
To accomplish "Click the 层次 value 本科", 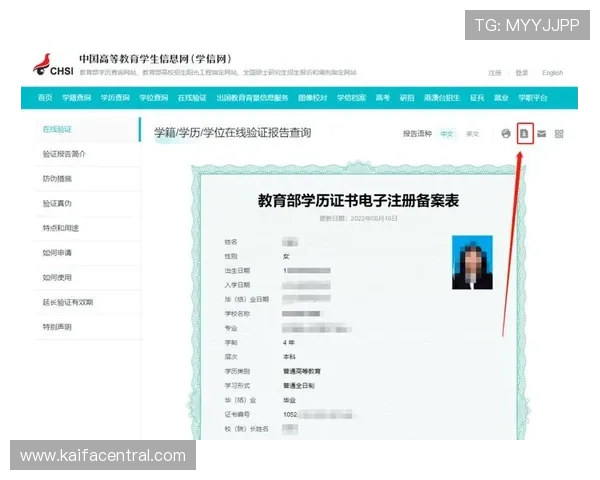I will (x=289, y=357).
